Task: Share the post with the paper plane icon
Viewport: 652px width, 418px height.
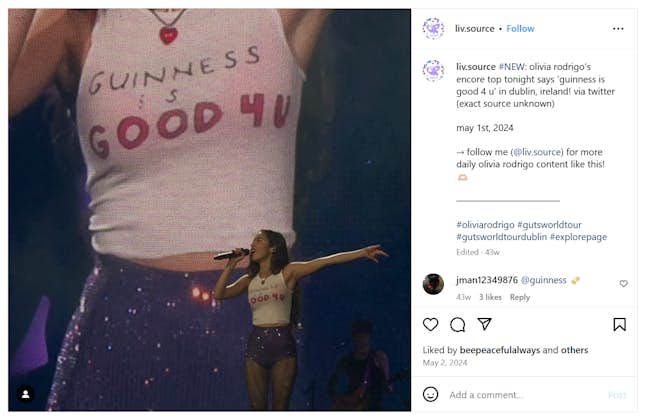Action: pos(484,325)
